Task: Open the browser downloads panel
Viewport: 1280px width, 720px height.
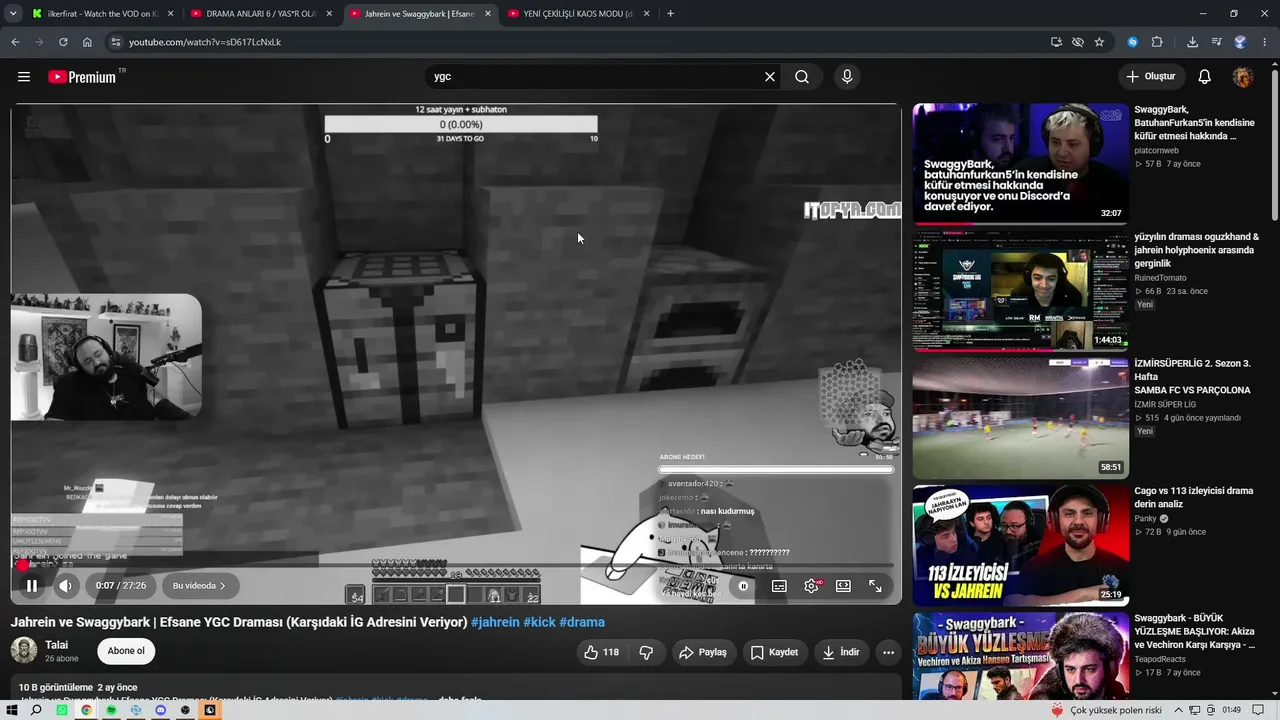Action: 1192,42
